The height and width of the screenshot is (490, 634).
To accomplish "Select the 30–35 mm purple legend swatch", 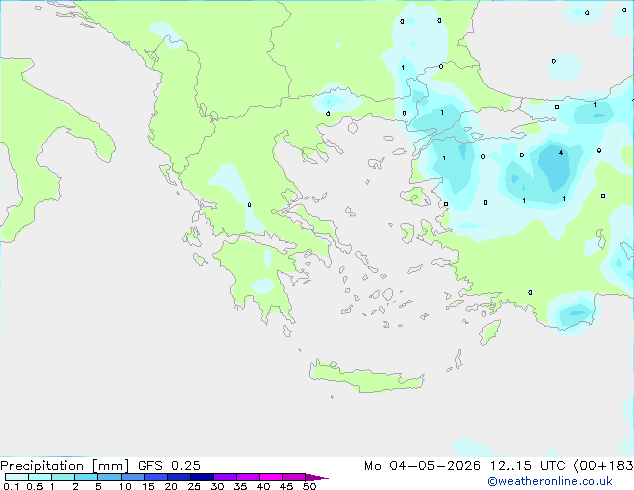I will [x=225, y=477].
